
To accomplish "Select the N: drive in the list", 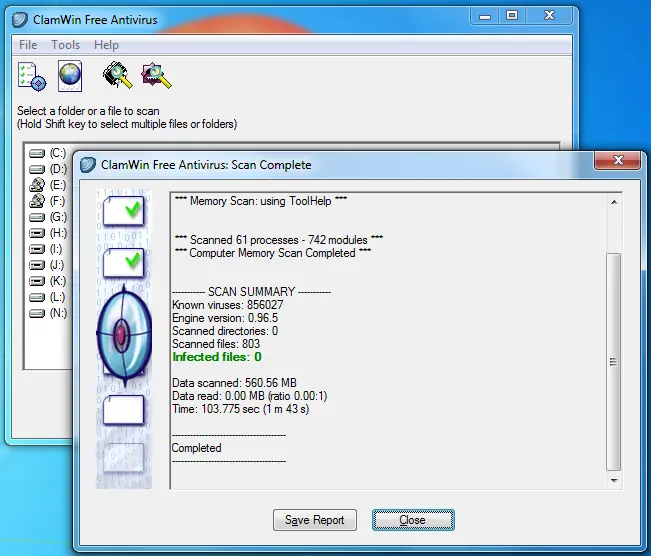I will coord(48,313).
